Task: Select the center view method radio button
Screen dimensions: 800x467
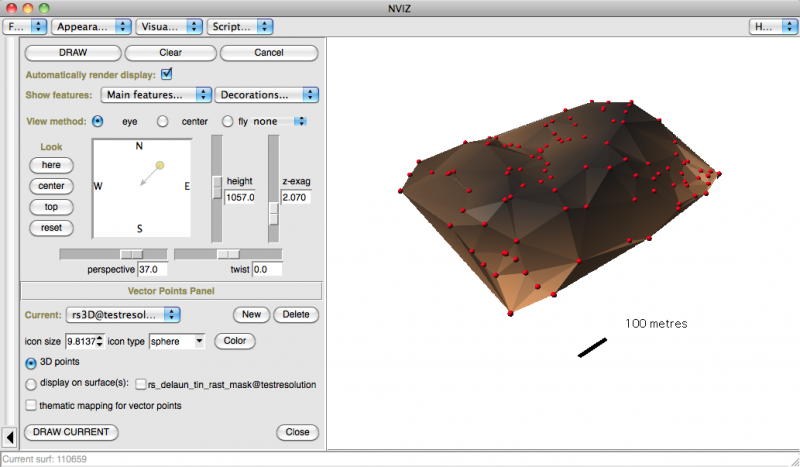Action: pyautogui.click(x=163, y=121)
